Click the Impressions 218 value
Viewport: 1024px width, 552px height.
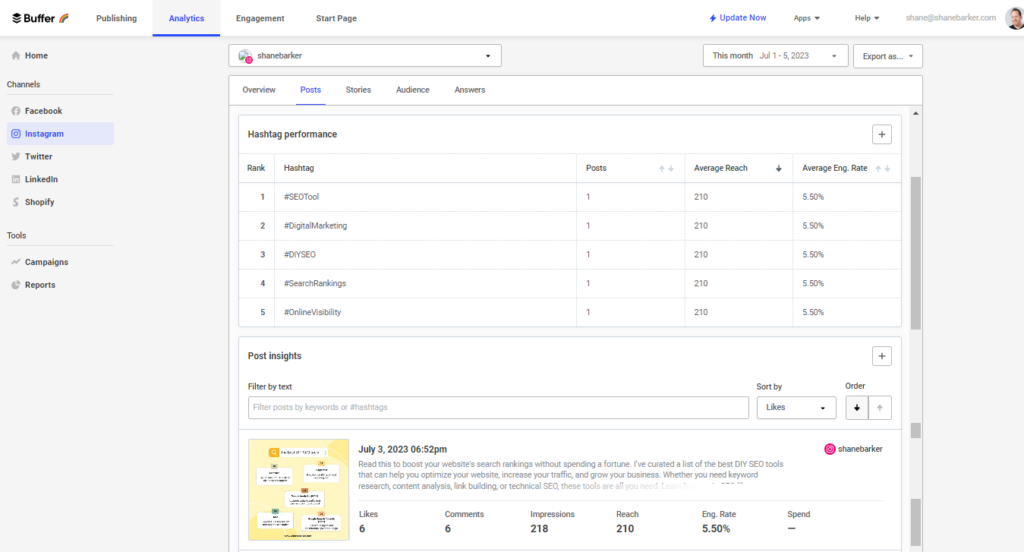539,528
